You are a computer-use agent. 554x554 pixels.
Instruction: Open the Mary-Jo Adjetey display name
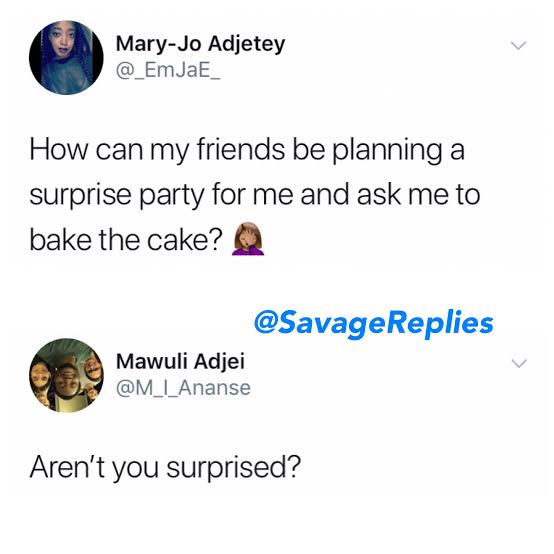pos(200,44)
